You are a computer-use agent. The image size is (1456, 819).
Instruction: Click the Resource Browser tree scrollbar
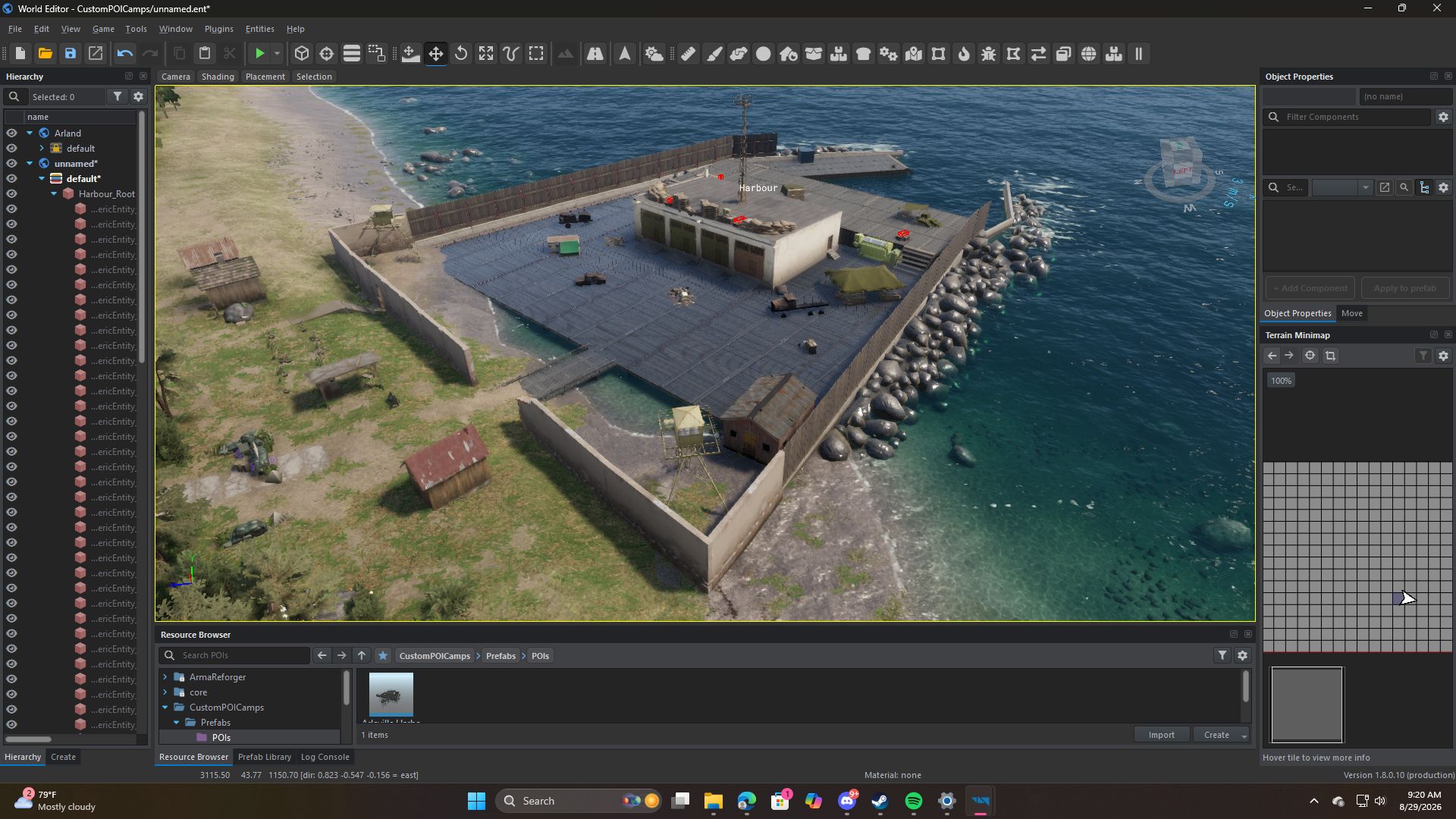[x=347, y=688]
